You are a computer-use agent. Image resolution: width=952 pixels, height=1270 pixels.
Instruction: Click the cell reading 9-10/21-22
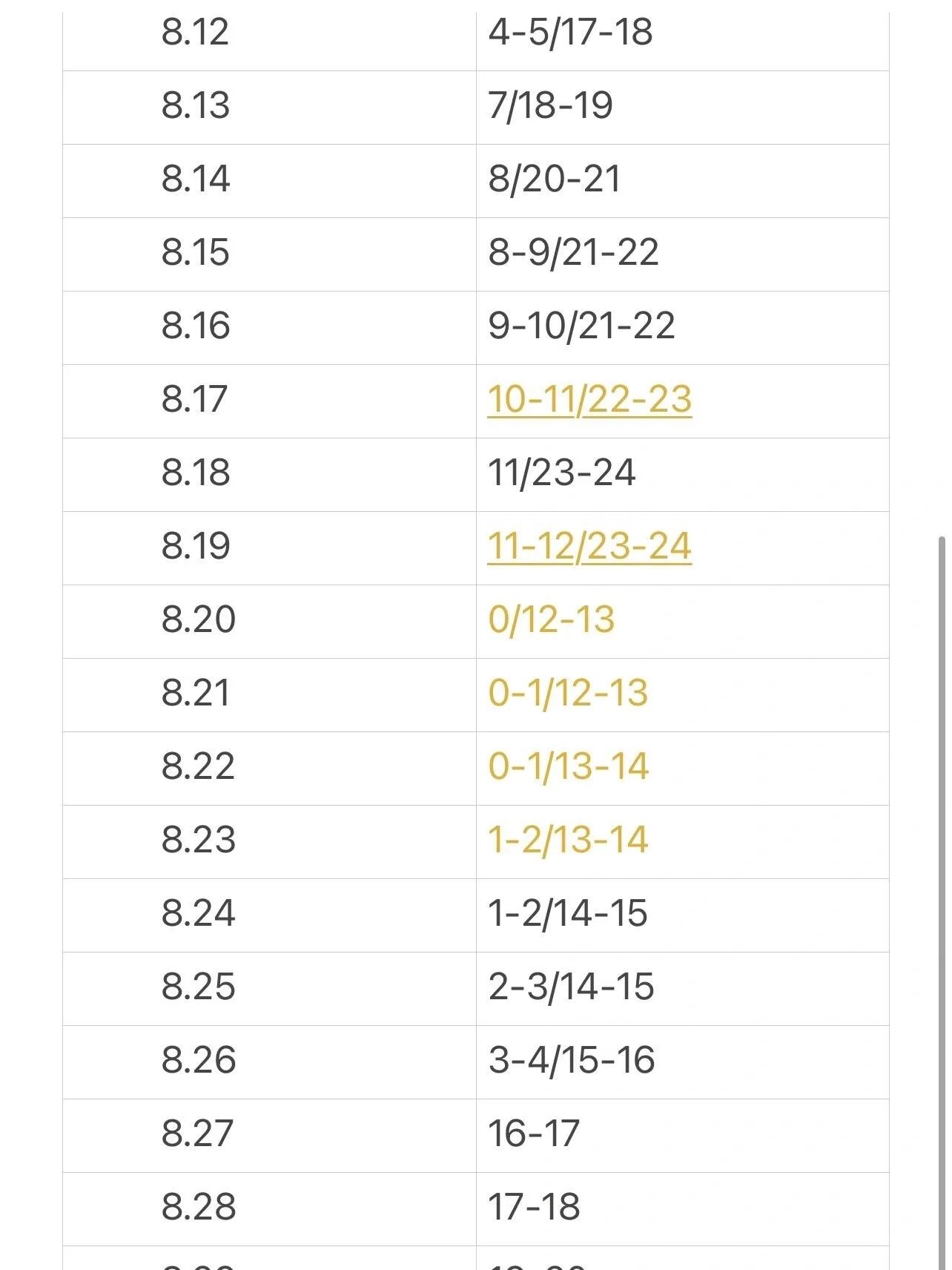[682, 328]
